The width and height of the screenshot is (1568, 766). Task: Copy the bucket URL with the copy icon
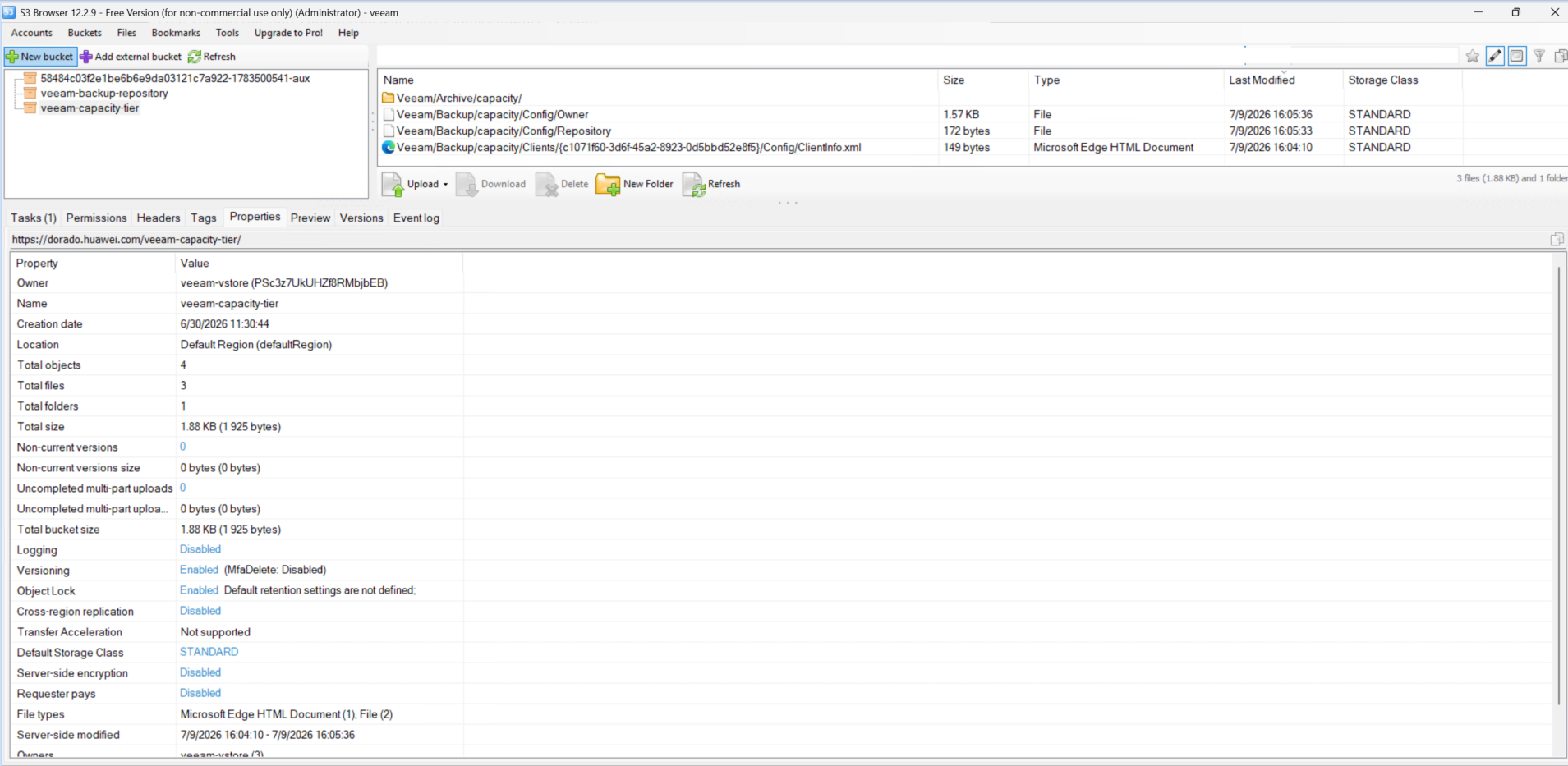[x=1557, y=239]
